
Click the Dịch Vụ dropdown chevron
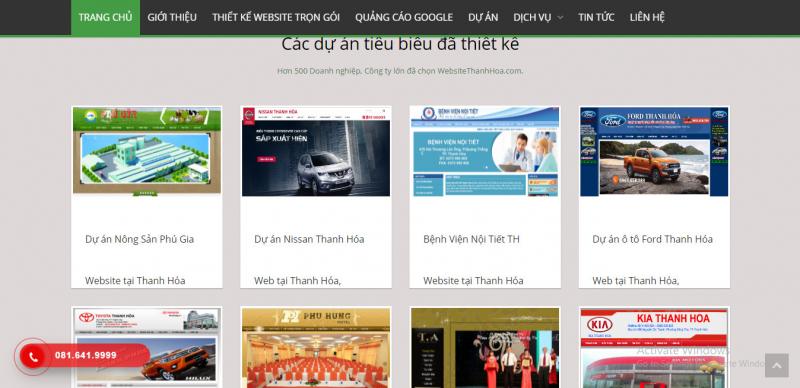point(560,18)
